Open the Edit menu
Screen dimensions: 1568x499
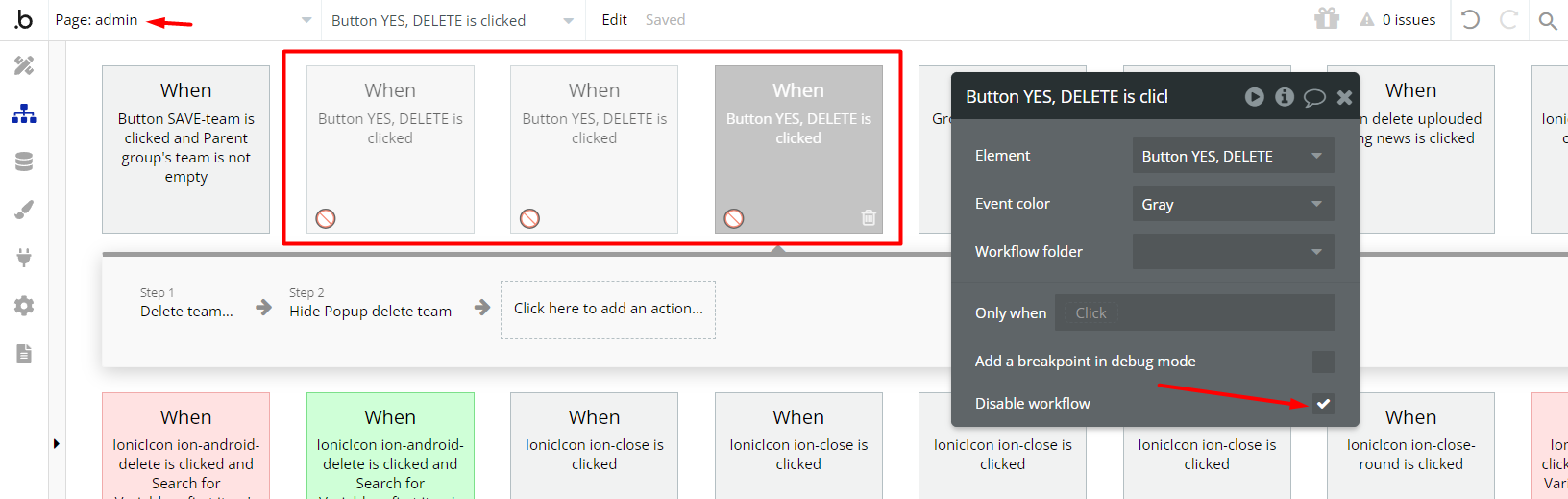pos(614,20)
